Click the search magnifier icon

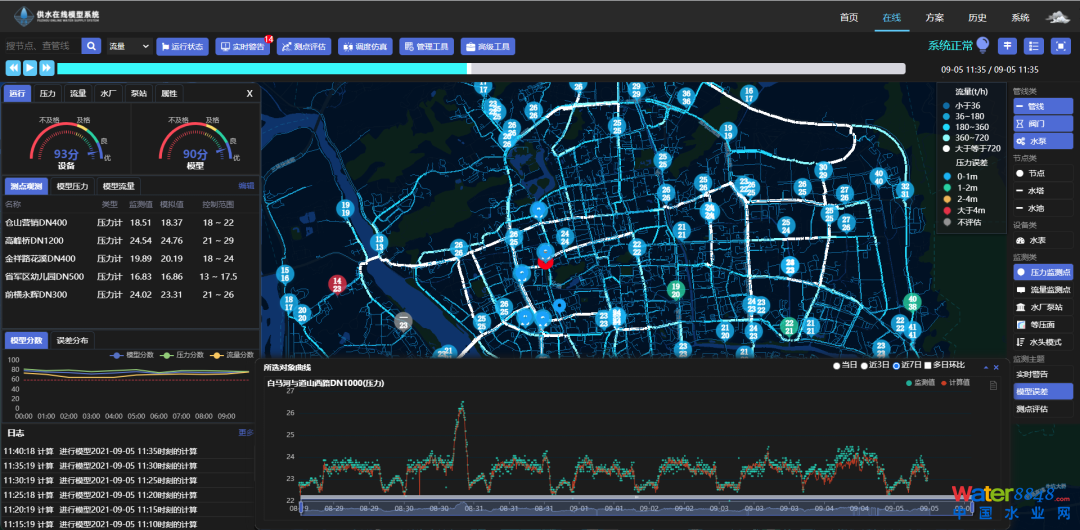pos(91,46)
